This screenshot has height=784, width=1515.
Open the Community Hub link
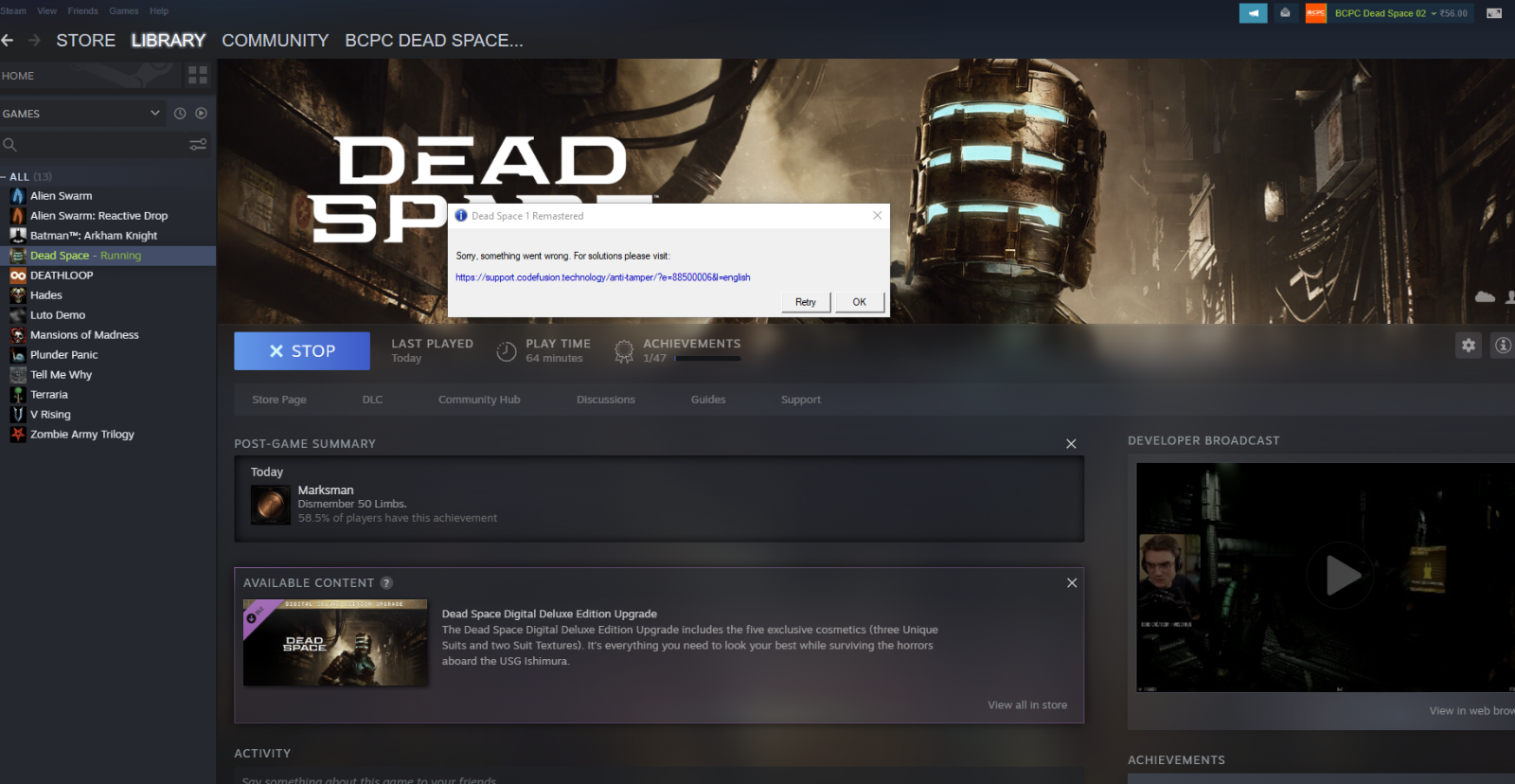point(479,400)
